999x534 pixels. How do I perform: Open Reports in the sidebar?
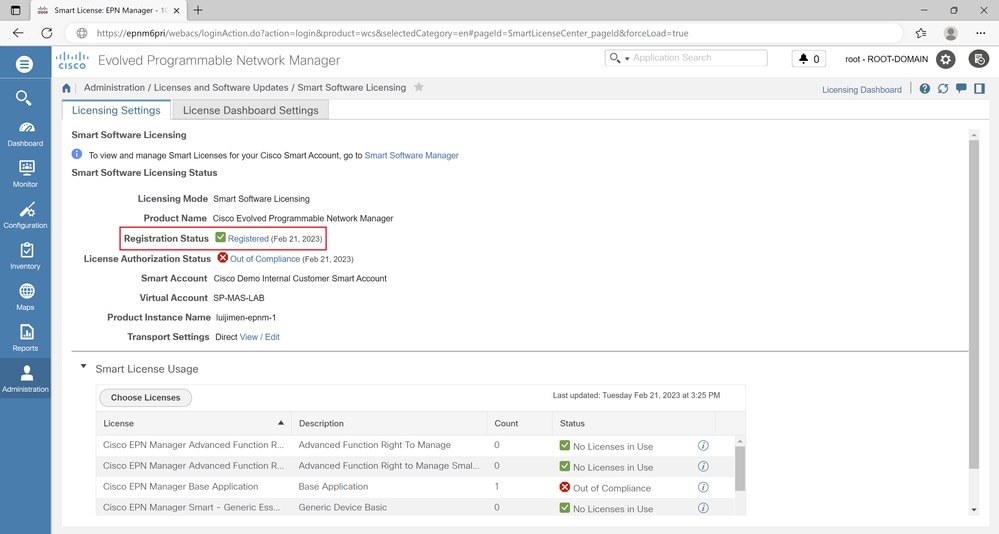pyautogui.click(x=25, y=338)
